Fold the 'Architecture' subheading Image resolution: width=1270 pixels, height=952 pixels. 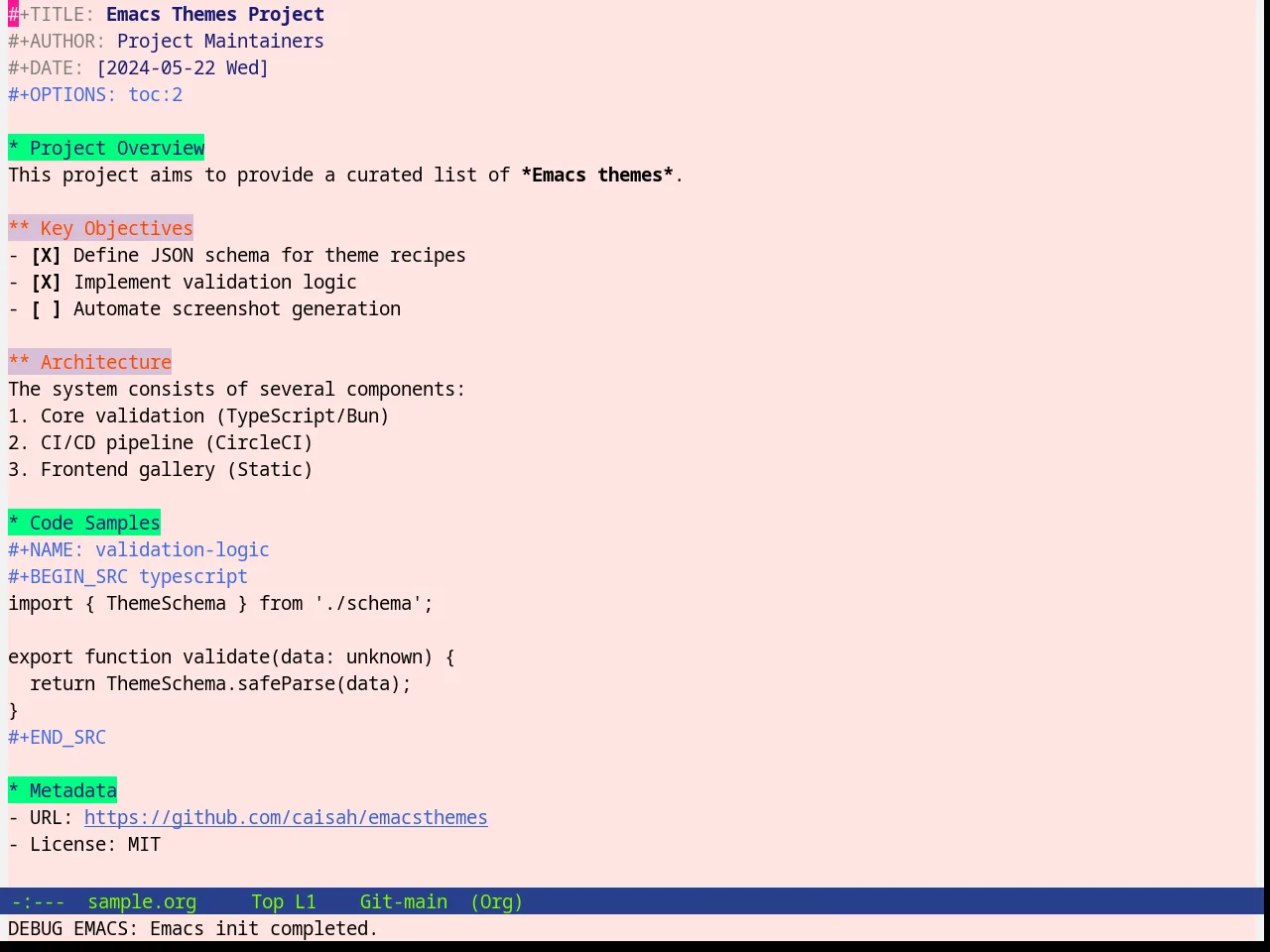[x=89, y=362]
